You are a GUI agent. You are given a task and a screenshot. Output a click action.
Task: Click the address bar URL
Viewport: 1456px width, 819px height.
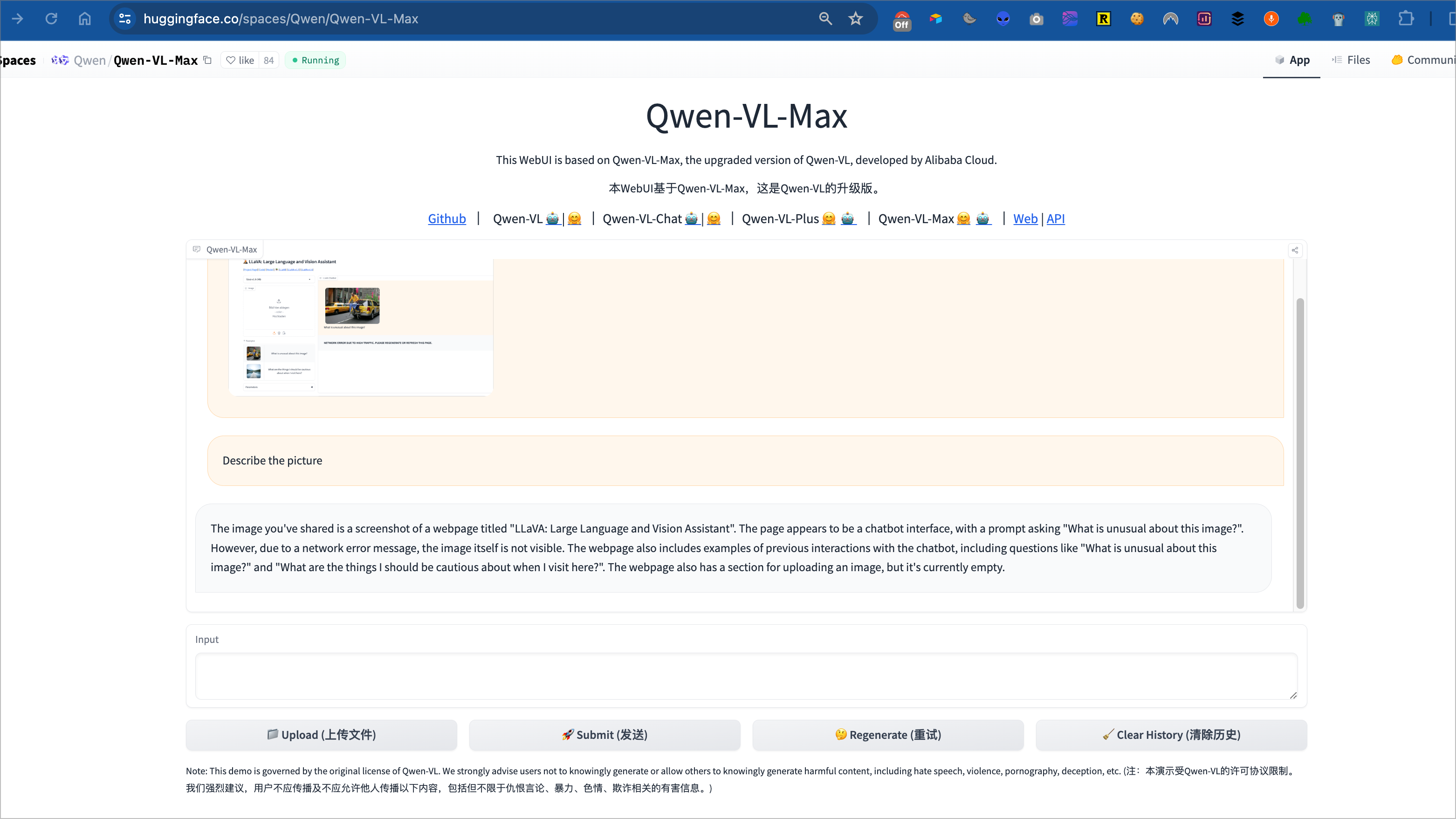(x=281, y=19)
